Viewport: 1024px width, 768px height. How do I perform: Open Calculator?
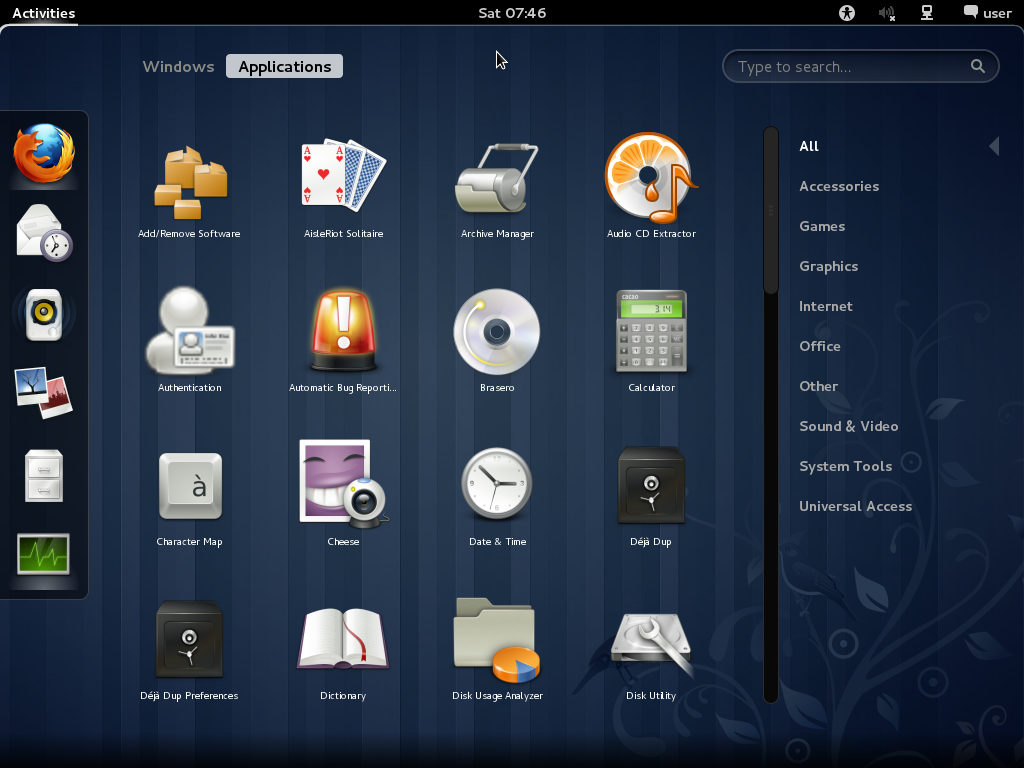tap(651, 340)
